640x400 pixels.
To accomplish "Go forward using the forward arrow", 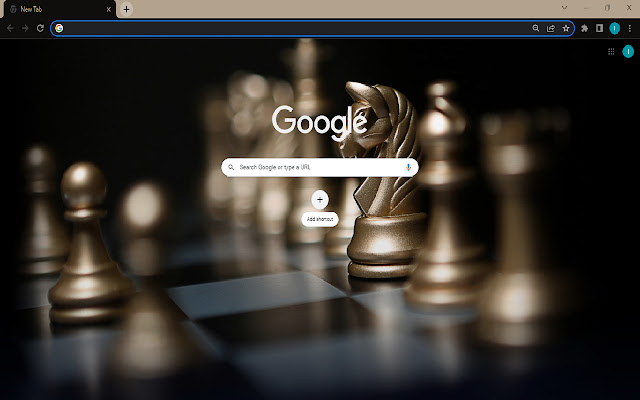I will click(x=25, y=28).
